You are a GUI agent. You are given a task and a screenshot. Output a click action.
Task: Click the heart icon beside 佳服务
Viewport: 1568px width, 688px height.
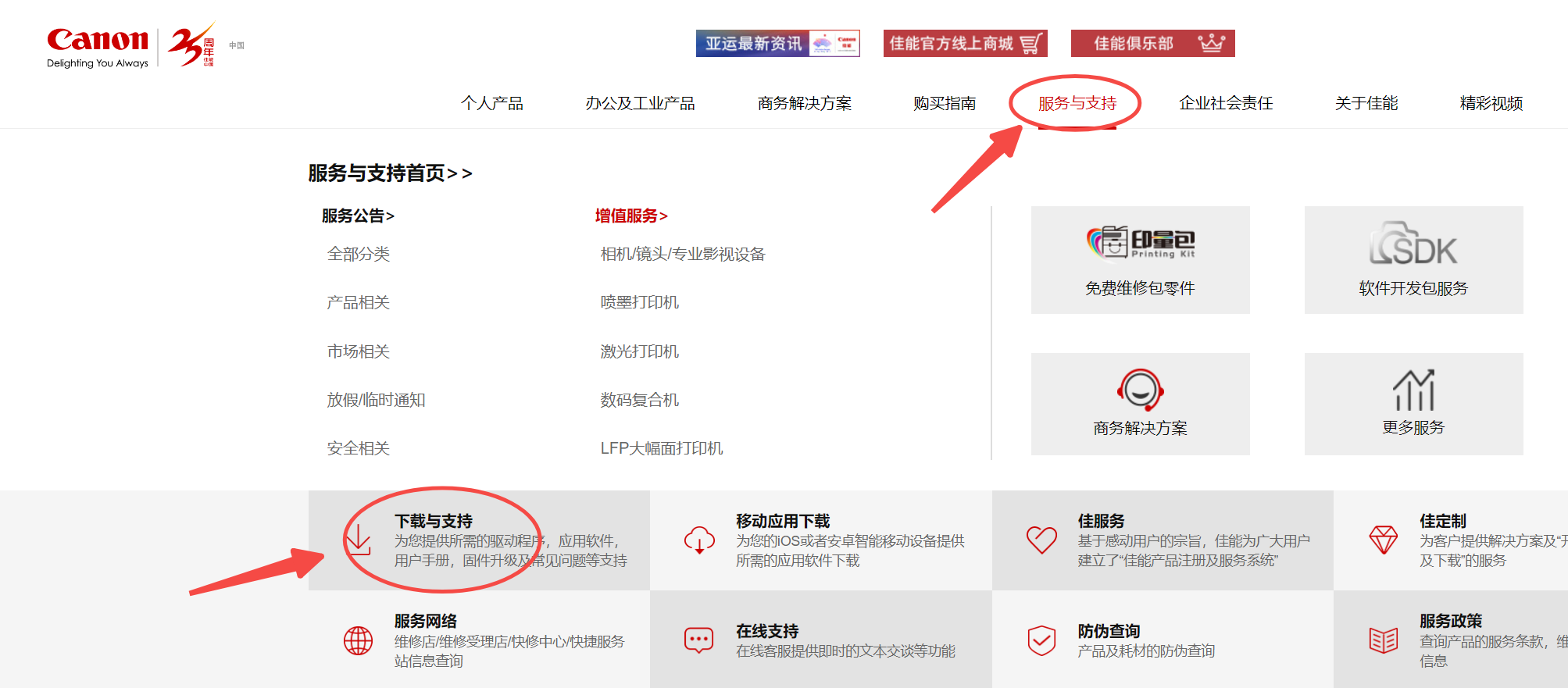(1041, 540)
